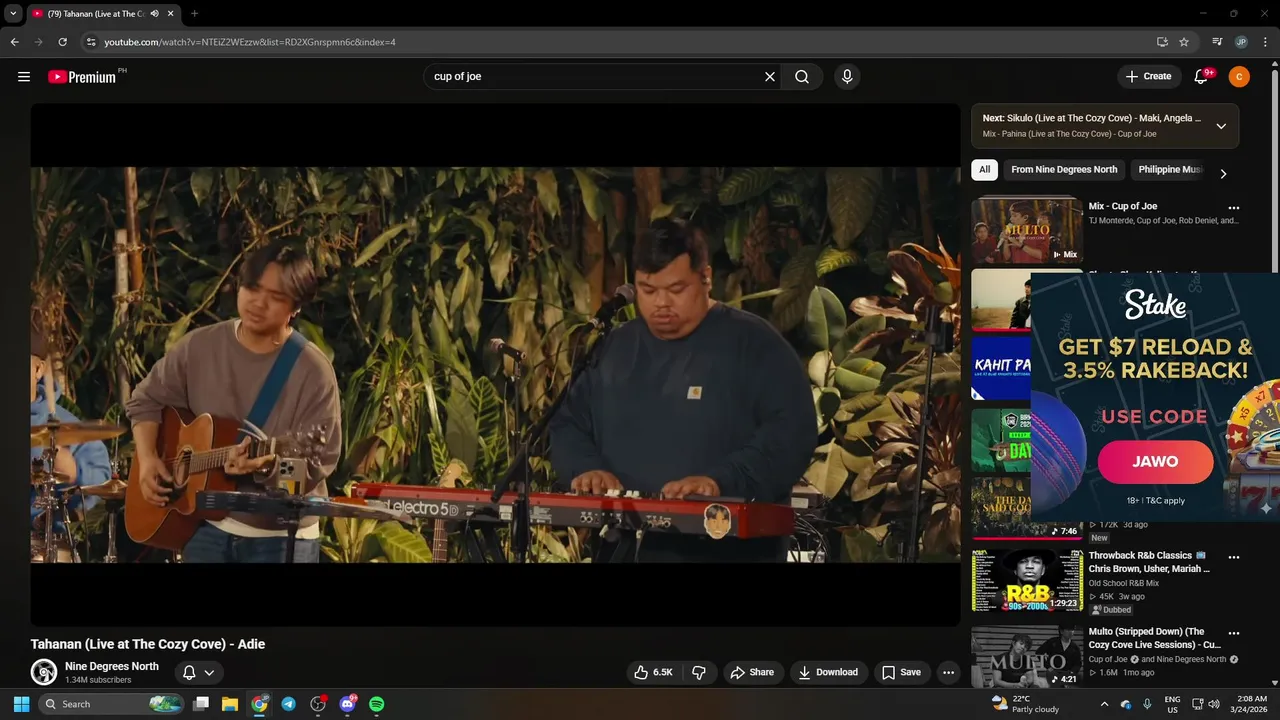Mute tab via speaker icon
1280x720 pixels.
pos(154,14)
